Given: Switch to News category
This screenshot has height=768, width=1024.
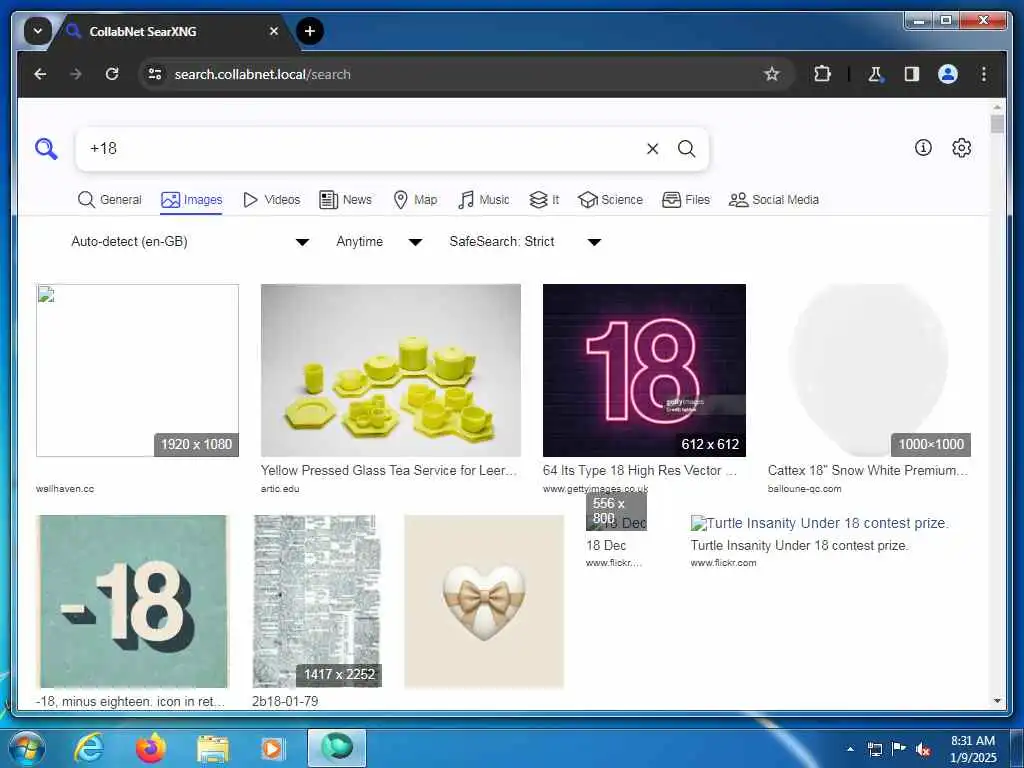Looking at the screenshot, I should (x=345, y=200).
